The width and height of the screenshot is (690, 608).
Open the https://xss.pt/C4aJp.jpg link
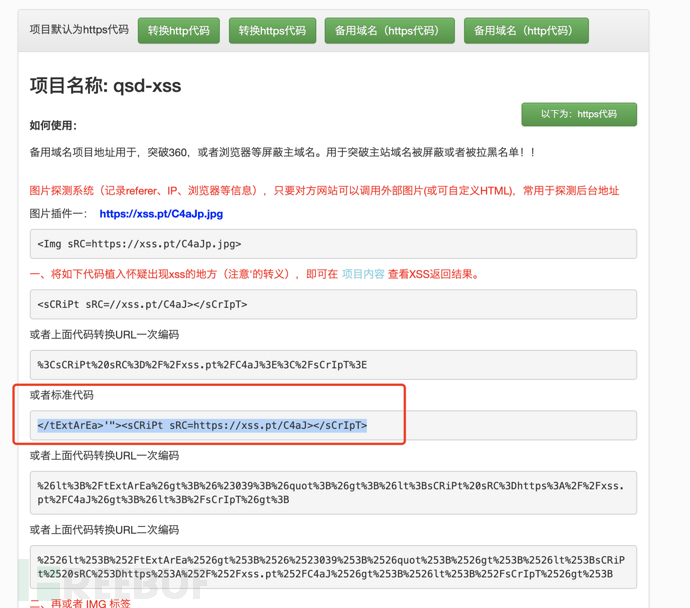[161, 214]
